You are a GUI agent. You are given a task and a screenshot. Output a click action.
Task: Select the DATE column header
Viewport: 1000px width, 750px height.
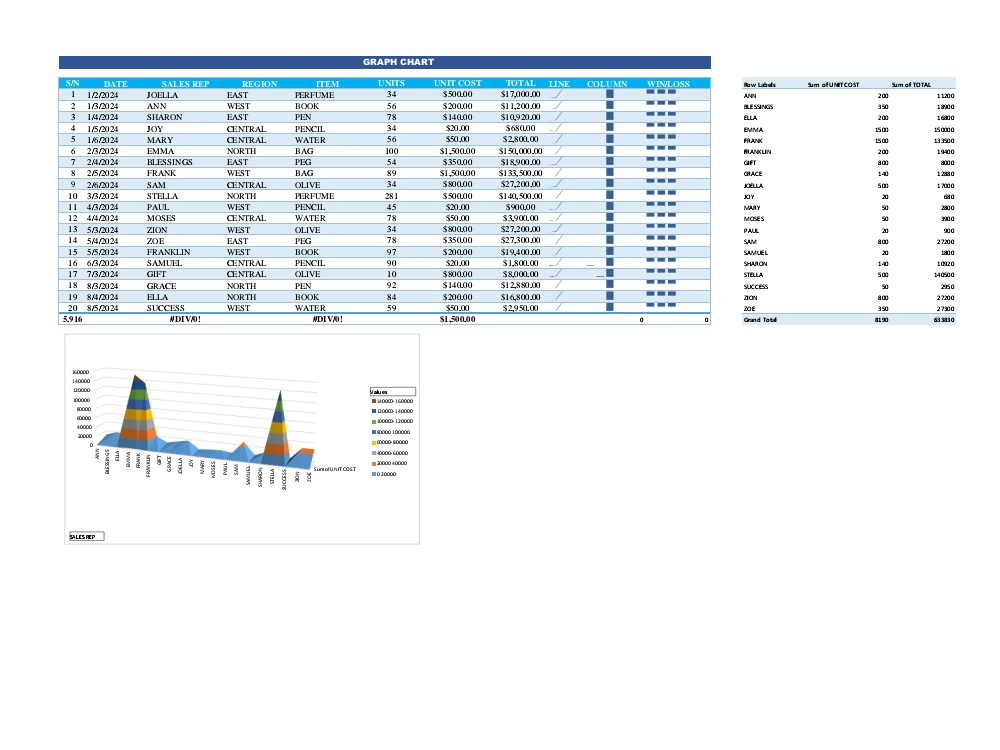pos(115,84)
